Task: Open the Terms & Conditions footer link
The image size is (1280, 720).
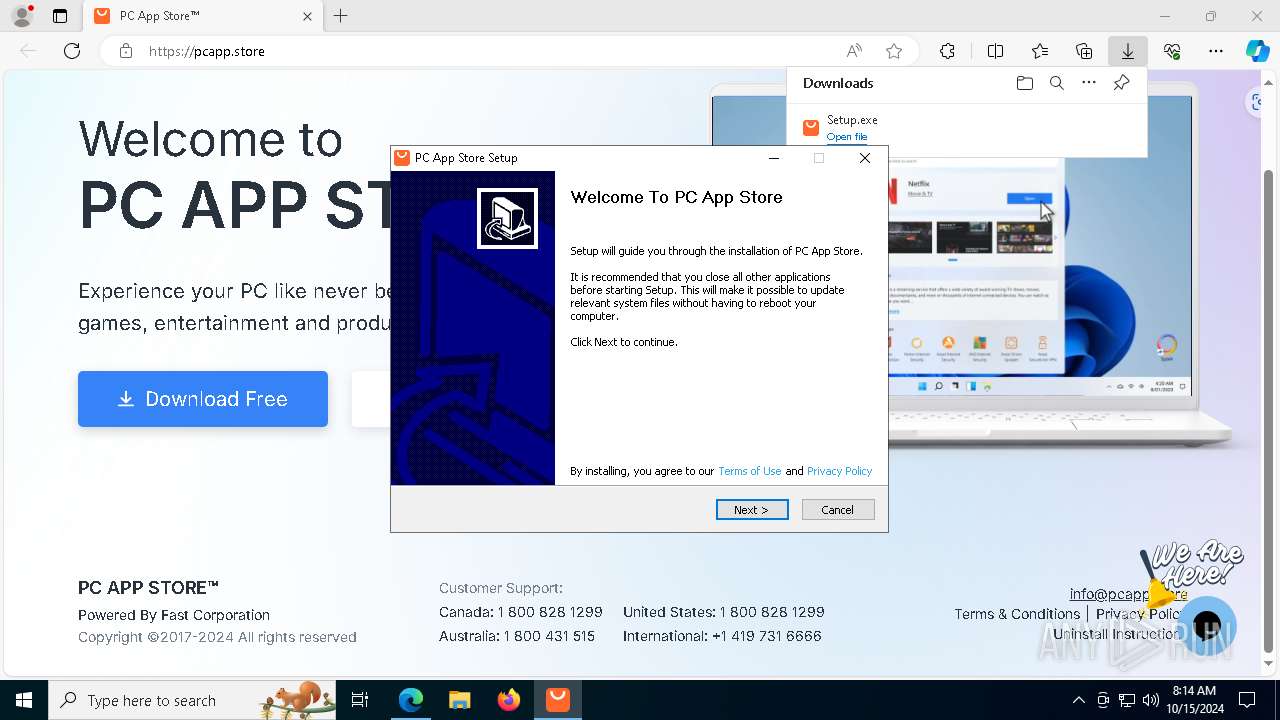Action: pyautogui.click(x=1017, y=614)
